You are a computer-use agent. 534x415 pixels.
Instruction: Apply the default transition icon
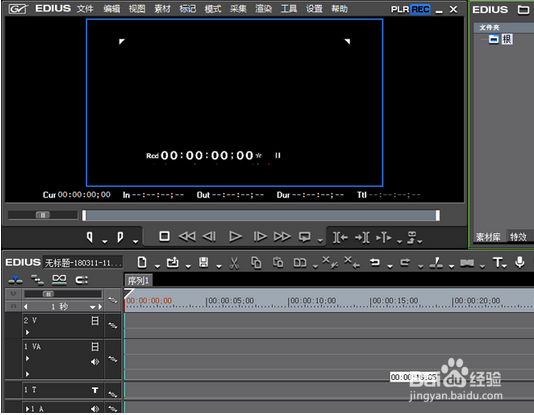pyautogui.click(x=467, y=263)
